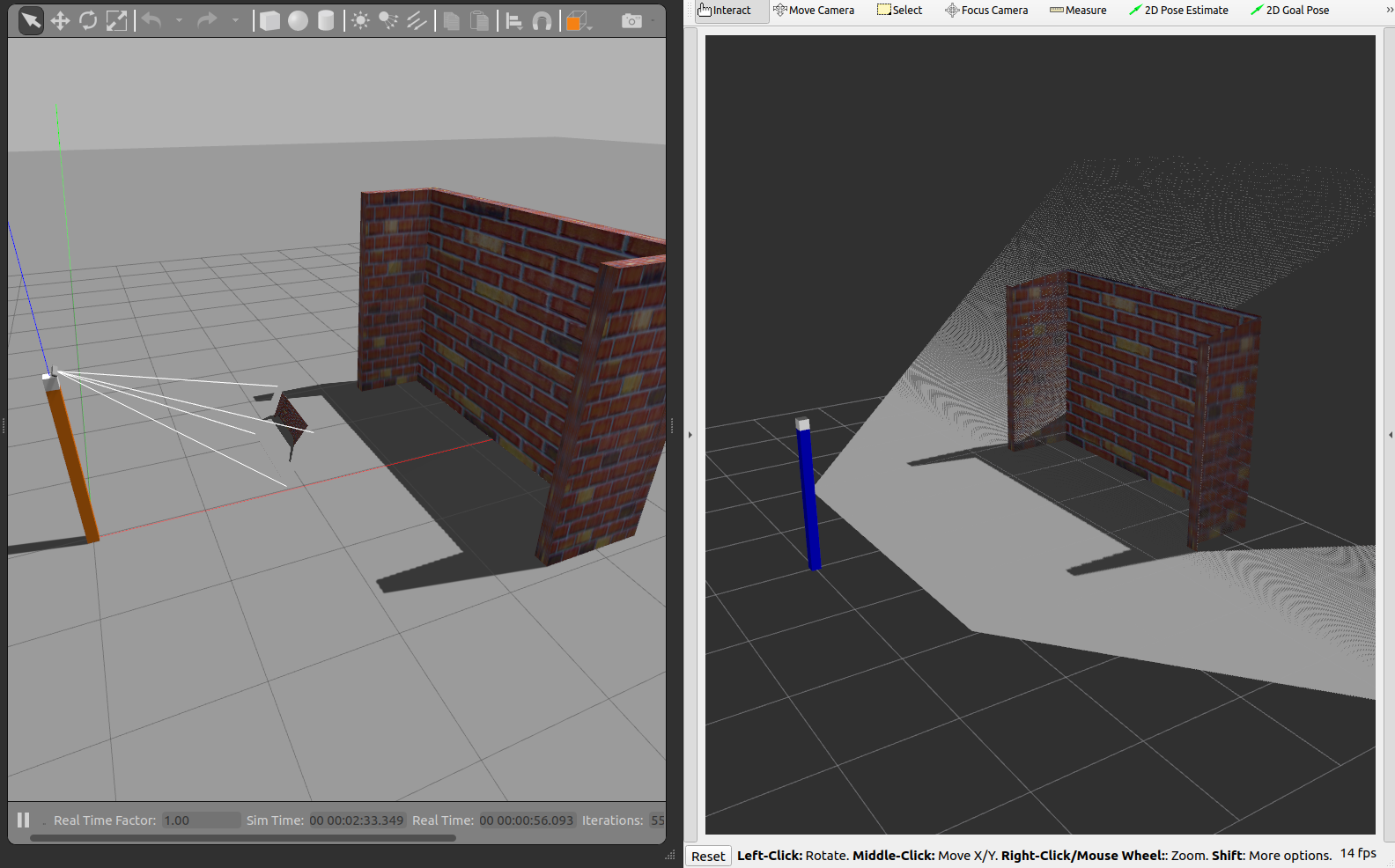
Task: Select the 2D Goal Pose tool
Action: (1290, 11)
